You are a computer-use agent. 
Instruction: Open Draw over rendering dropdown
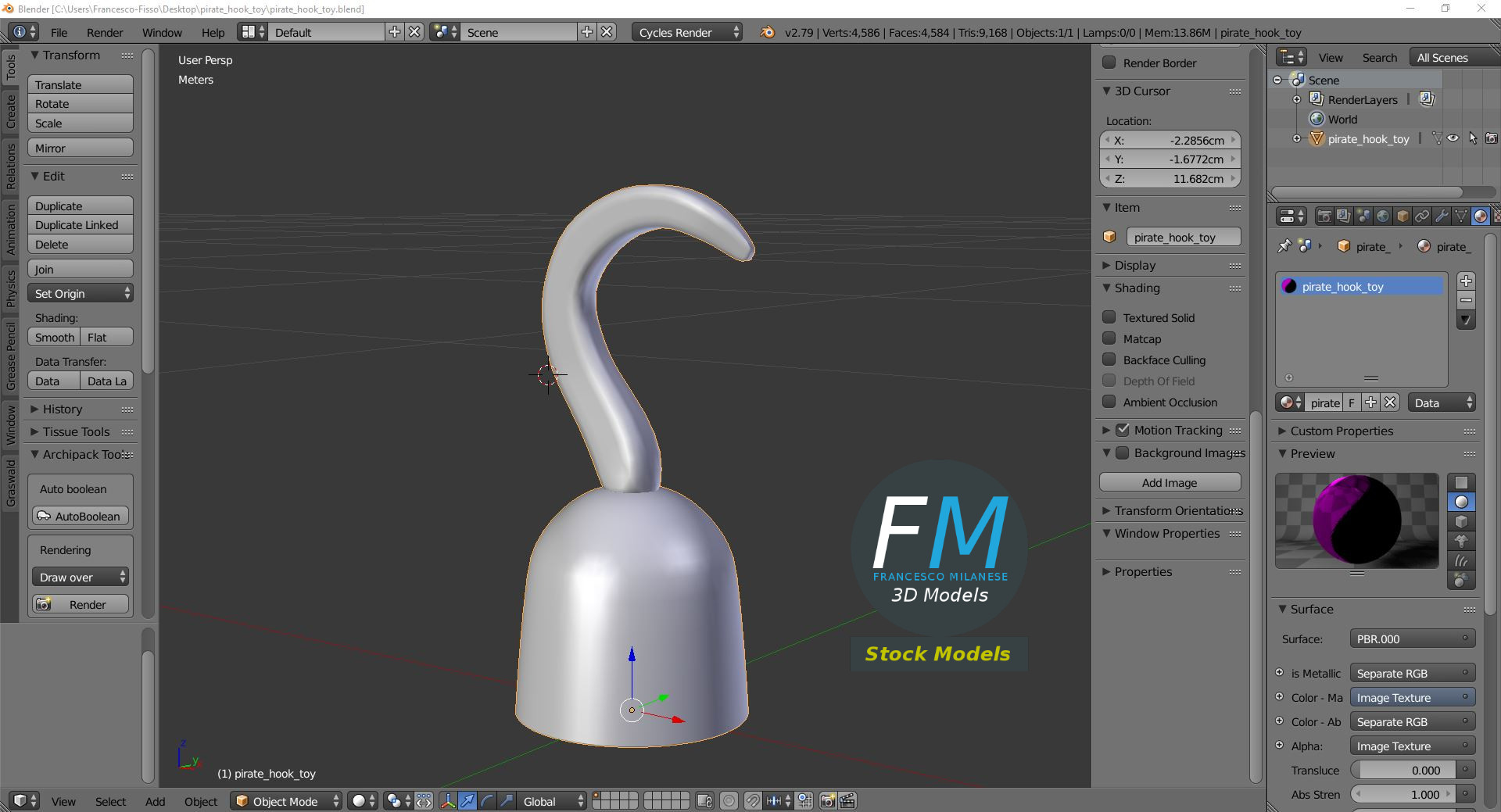[81, 577]
